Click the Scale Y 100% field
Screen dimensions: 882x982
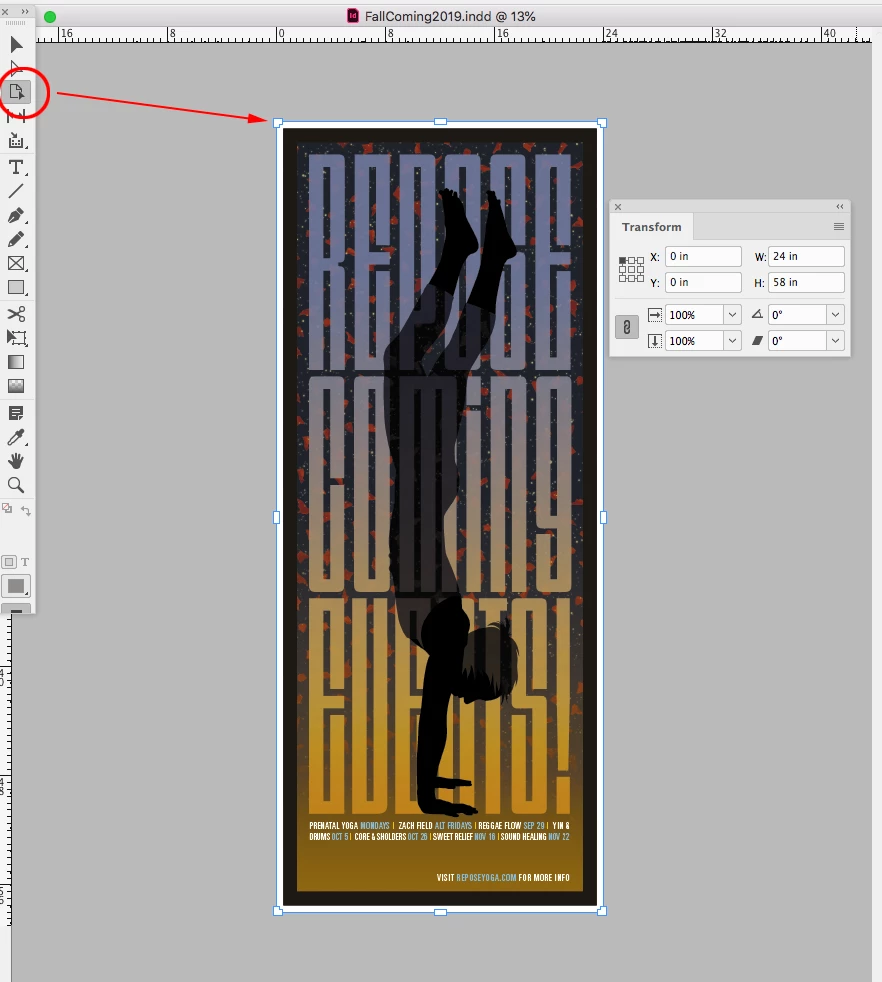click(695, 341)
